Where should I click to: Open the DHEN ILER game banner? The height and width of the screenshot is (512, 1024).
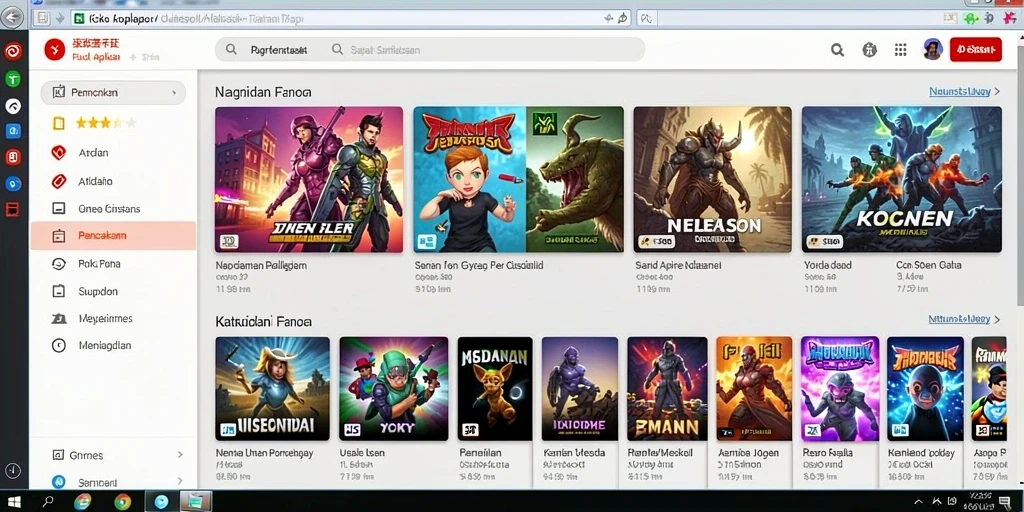coord(309,180)
